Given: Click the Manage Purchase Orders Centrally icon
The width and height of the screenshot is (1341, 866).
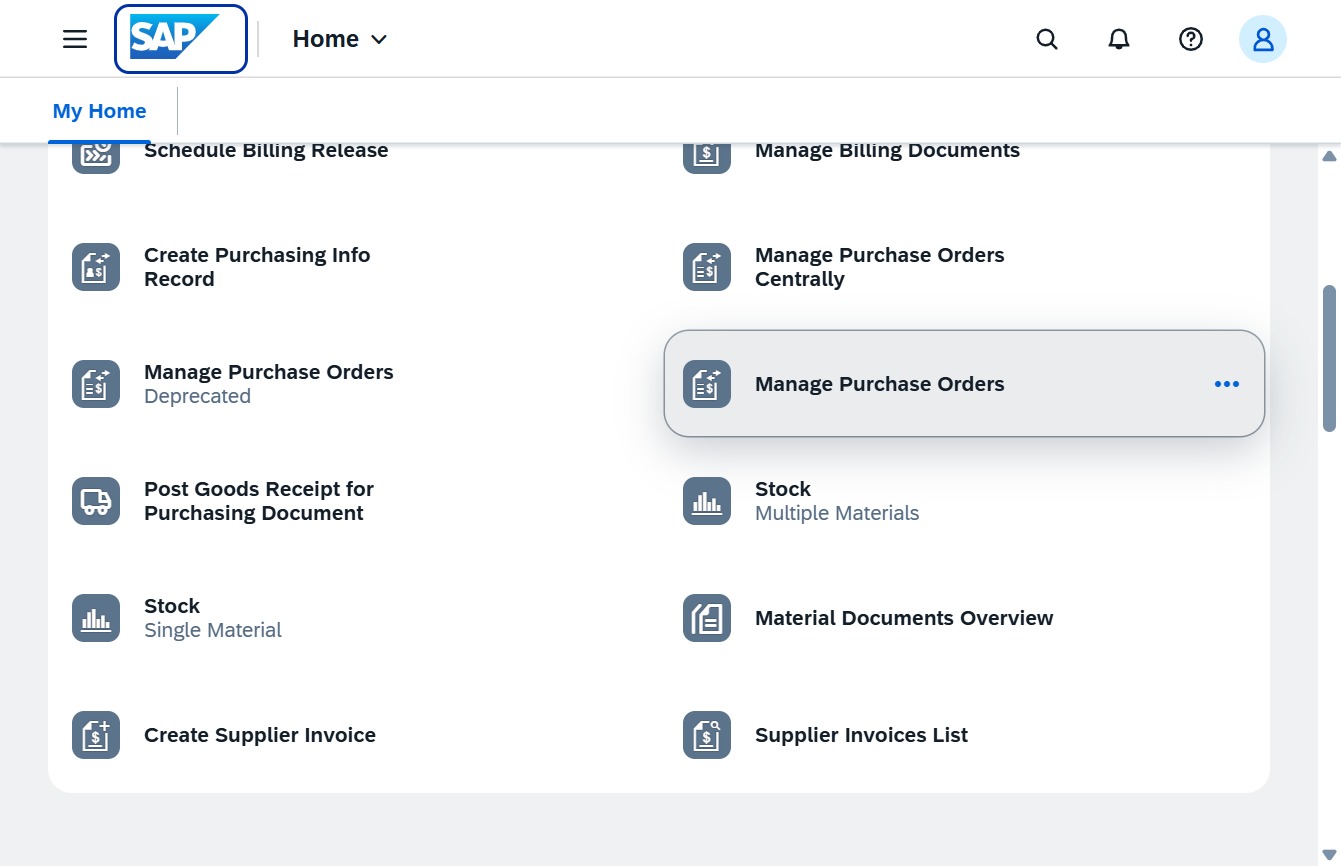Looking at the screenshot, I should click(x=707, y=267).
